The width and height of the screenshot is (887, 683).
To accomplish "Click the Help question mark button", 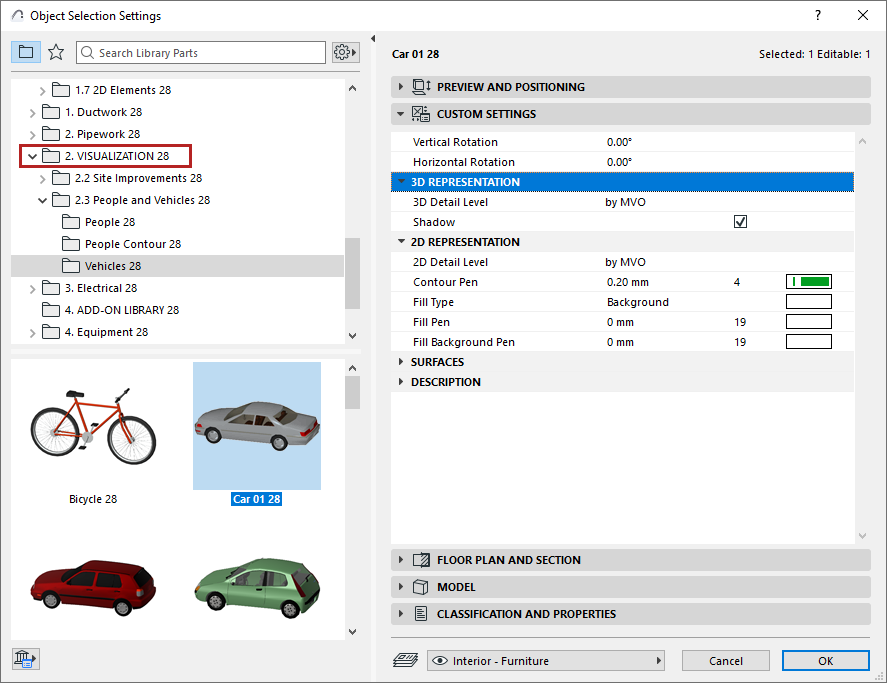I will [818, 15].
